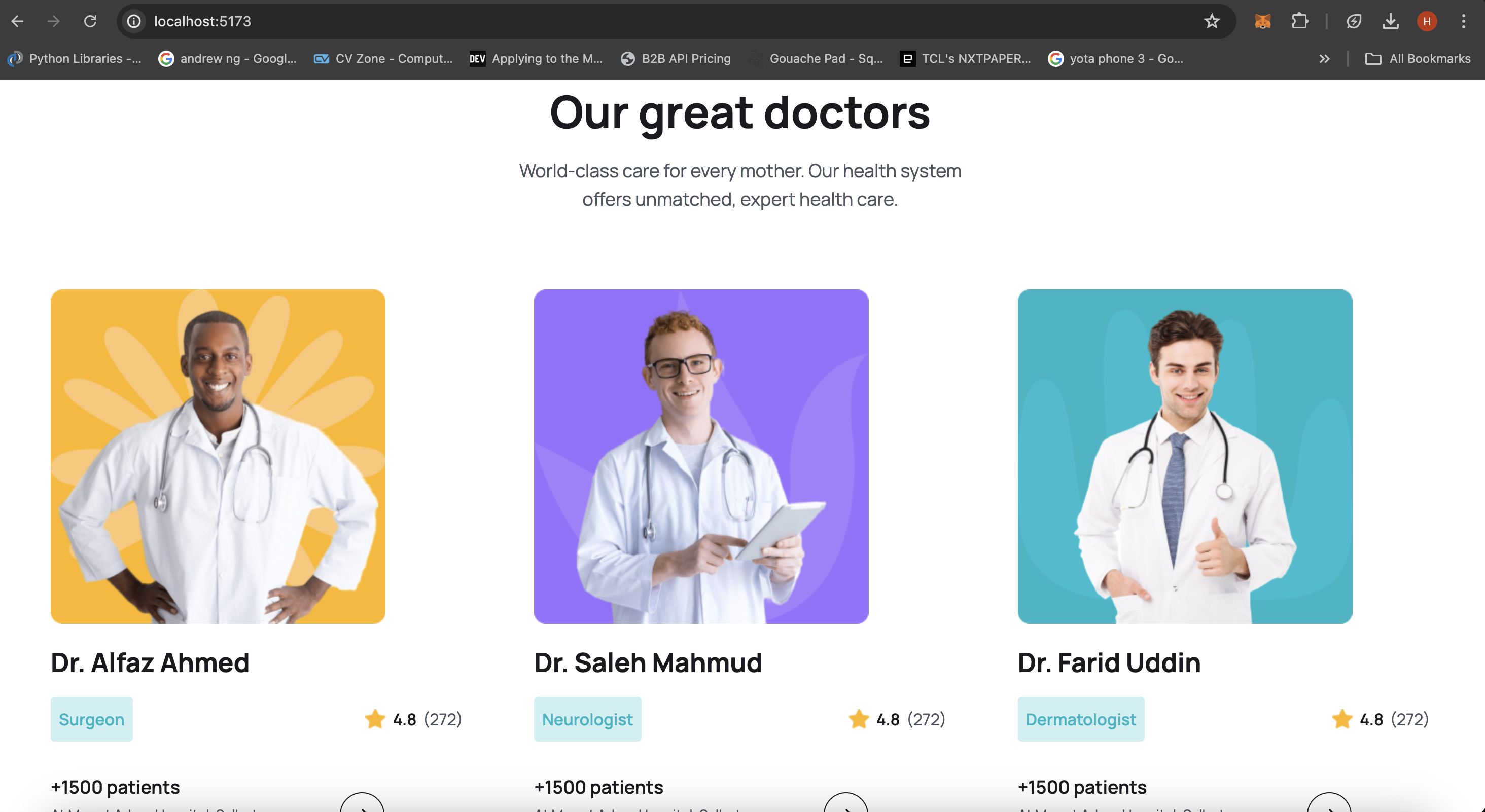
Task: Click the Dermatologist specialty badge
Action: (x=1081, y=719)
